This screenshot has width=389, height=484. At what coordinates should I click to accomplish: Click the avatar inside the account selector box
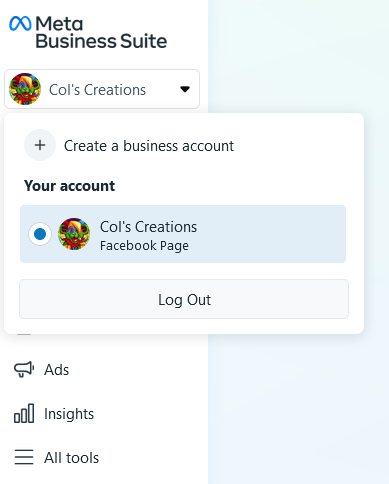point(25,89)
